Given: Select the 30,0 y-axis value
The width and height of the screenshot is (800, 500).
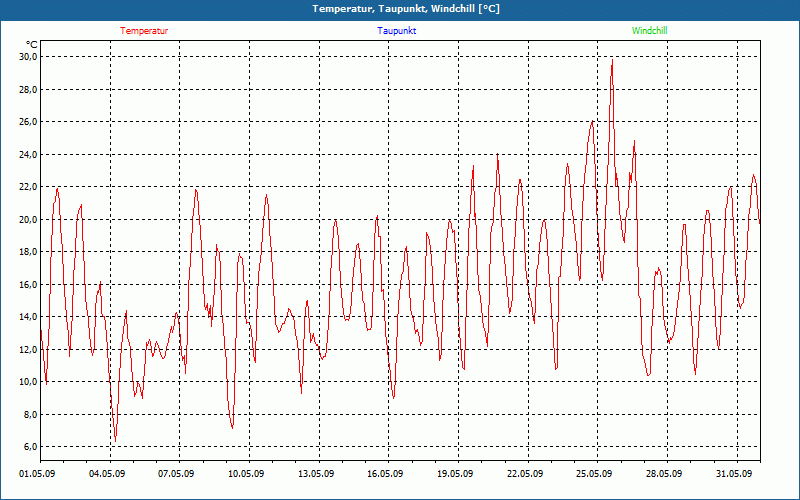Looking at the screenshot, I should [28, 57].
